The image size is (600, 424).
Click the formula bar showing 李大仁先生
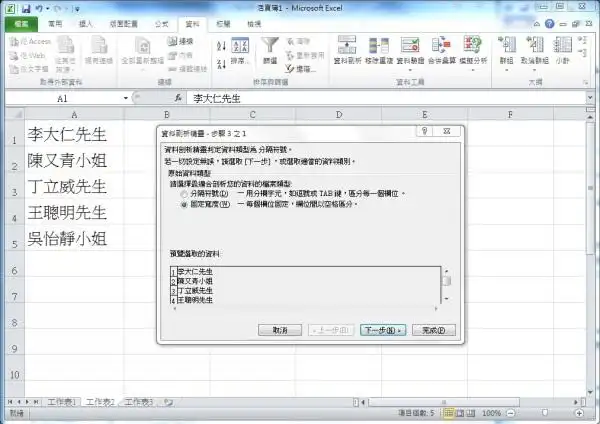click(x=386, y=98)
